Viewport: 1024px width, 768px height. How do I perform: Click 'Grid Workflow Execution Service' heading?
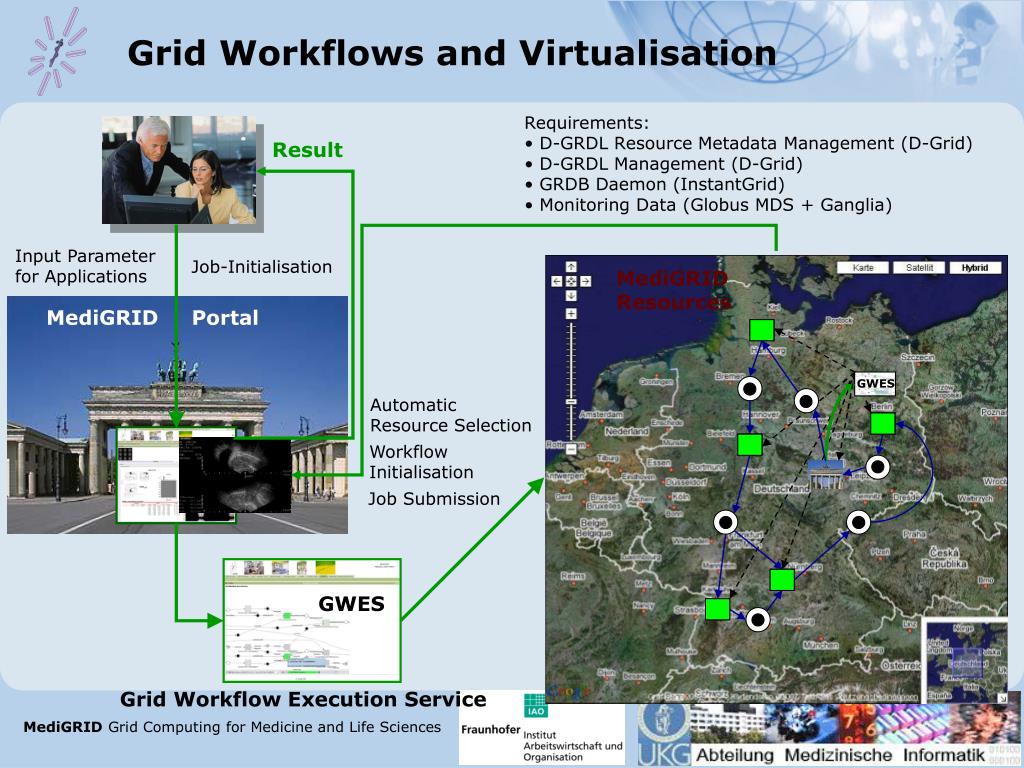point(303,699)
